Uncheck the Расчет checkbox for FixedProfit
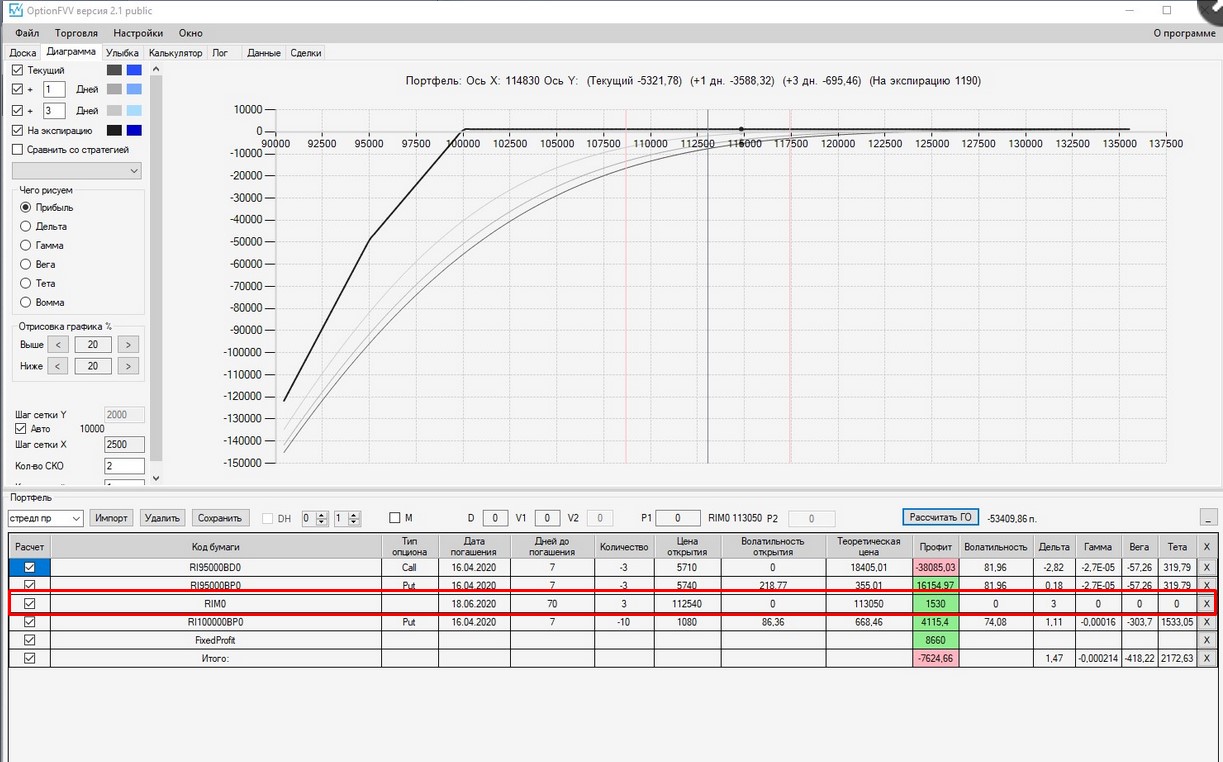 29,640
